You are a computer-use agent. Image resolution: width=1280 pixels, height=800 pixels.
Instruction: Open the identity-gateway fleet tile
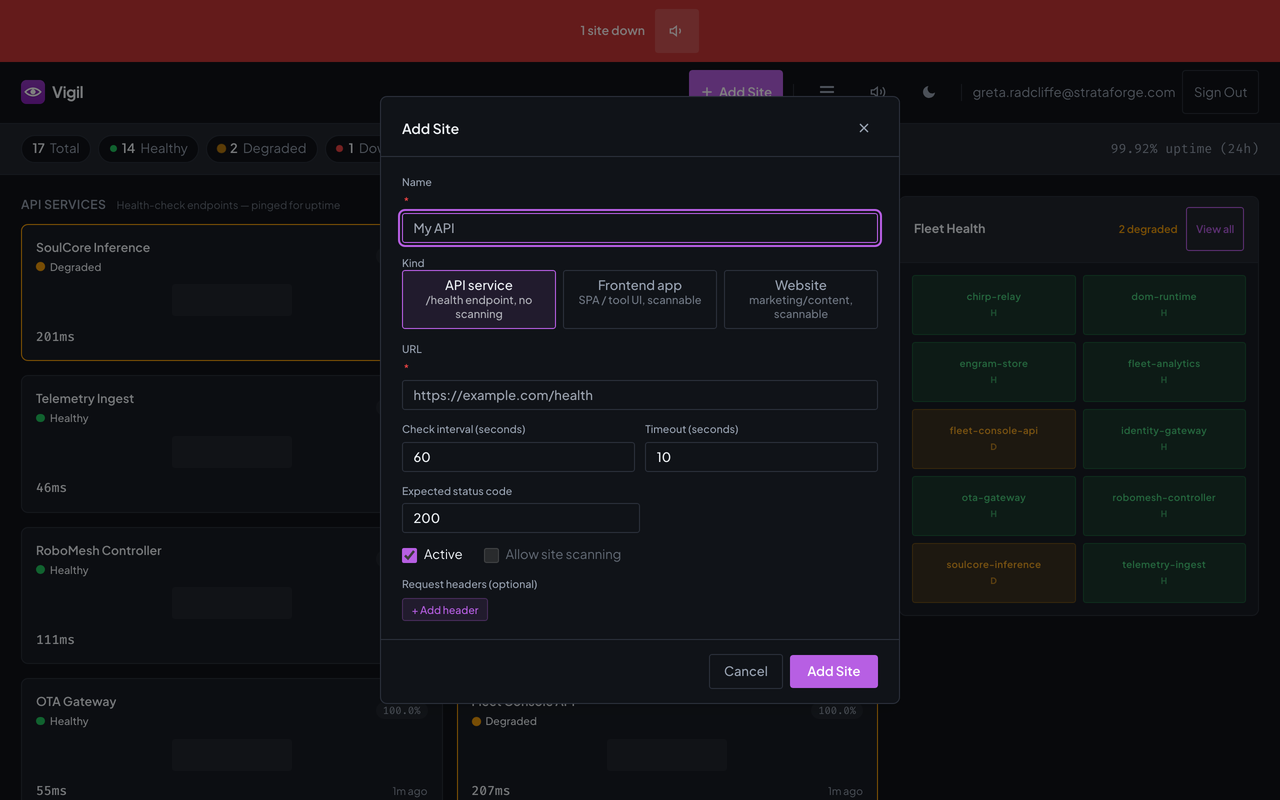(x=1164, y=439)
